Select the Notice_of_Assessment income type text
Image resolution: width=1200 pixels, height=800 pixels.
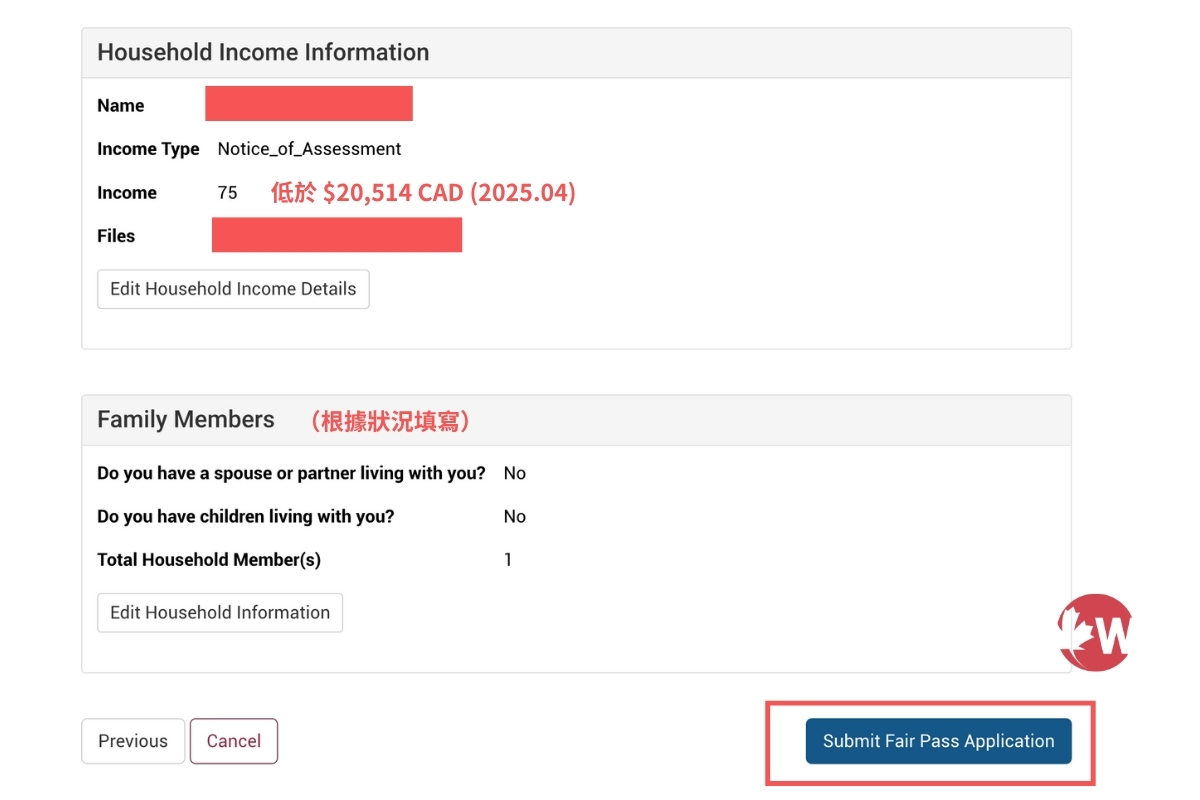point(309,149)
